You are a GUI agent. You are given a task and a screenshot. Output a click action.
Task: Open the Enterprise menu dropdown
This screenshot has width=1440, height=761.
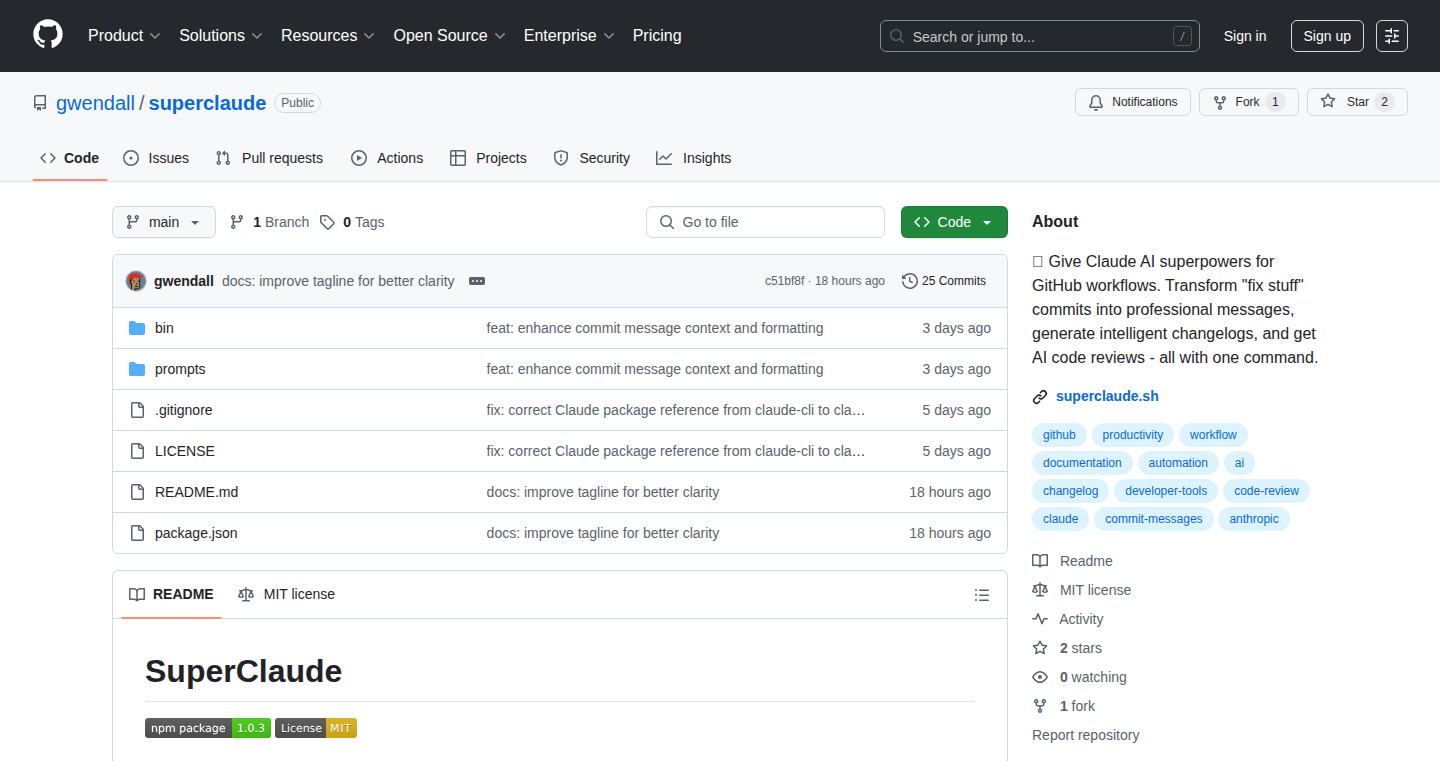[569, 35]
